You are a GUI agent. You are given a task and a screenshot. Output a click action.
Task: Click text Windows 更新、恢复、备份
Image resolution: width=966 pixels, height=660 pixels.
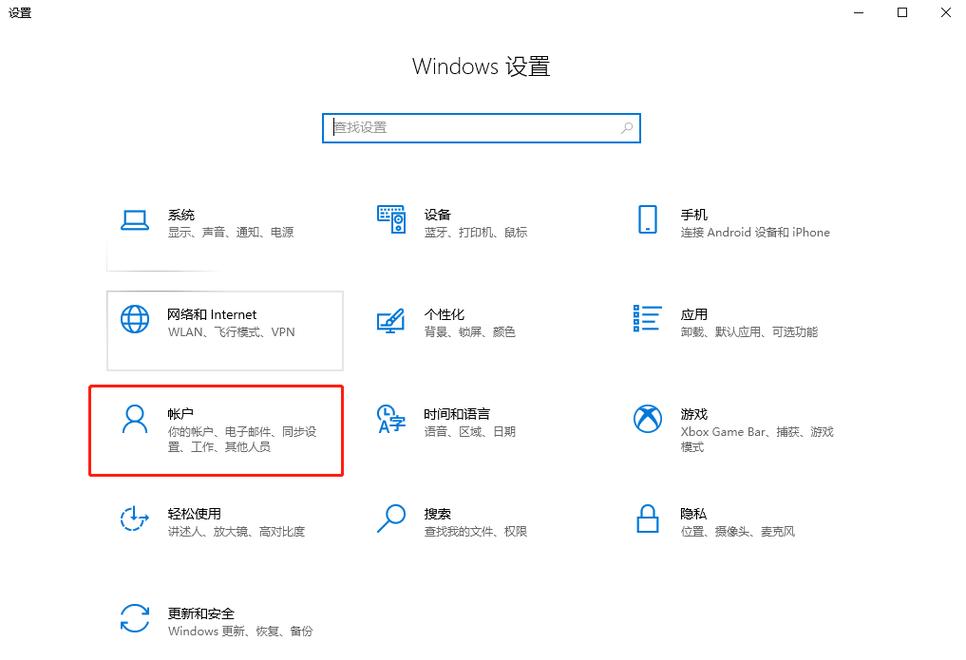240,631
